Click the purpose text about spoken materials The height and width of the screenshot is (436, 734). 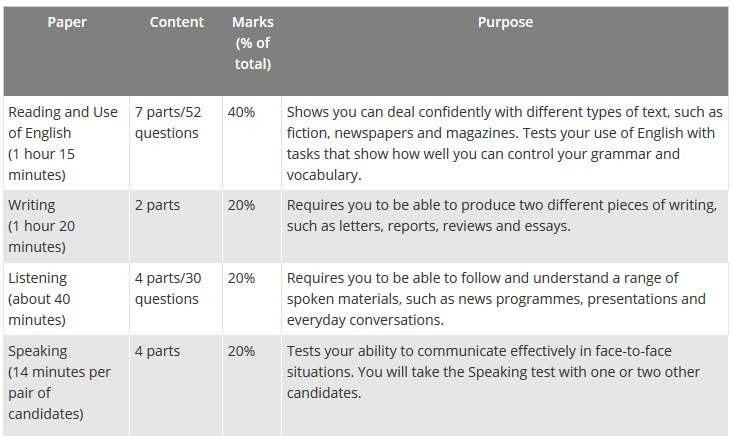tap(496, 299)
